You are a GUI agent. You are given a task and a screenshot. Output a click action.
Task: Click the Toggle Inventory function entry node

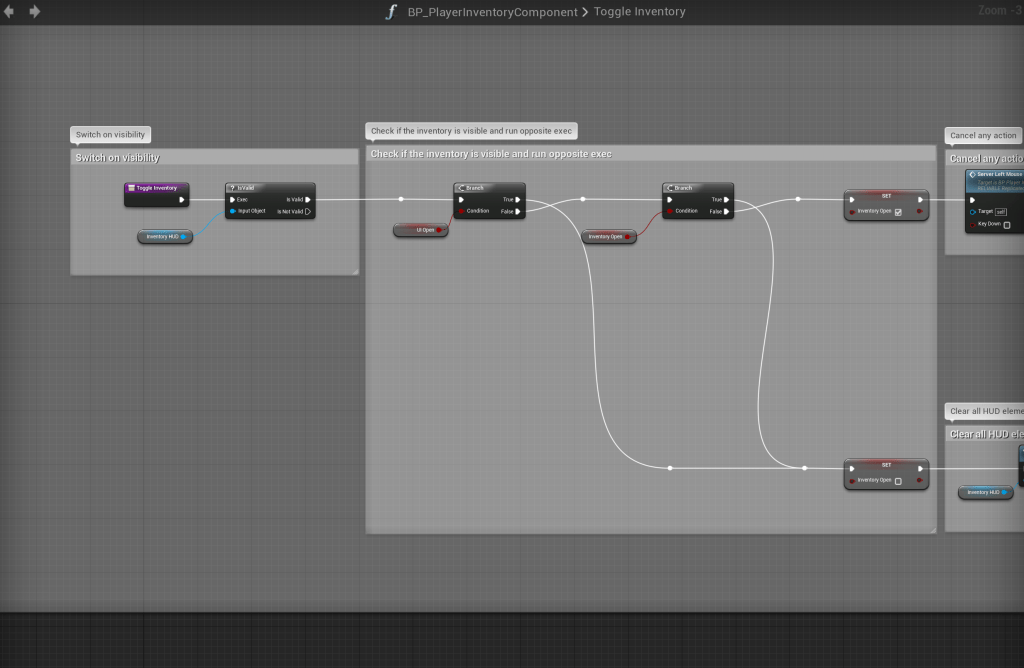tap(156, 187)
